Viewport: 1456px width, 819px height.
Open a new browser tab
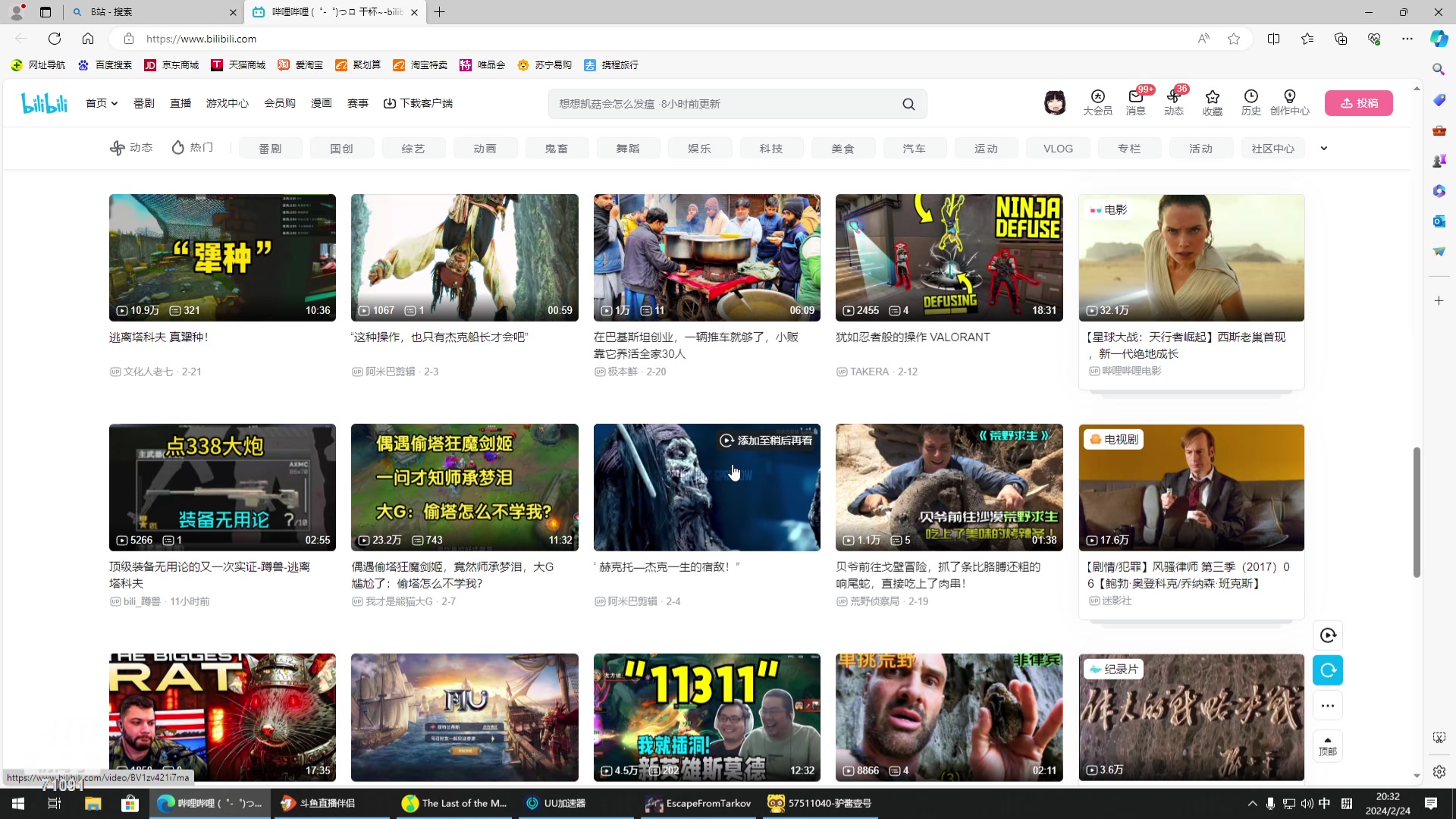click(x=440, y=12)
